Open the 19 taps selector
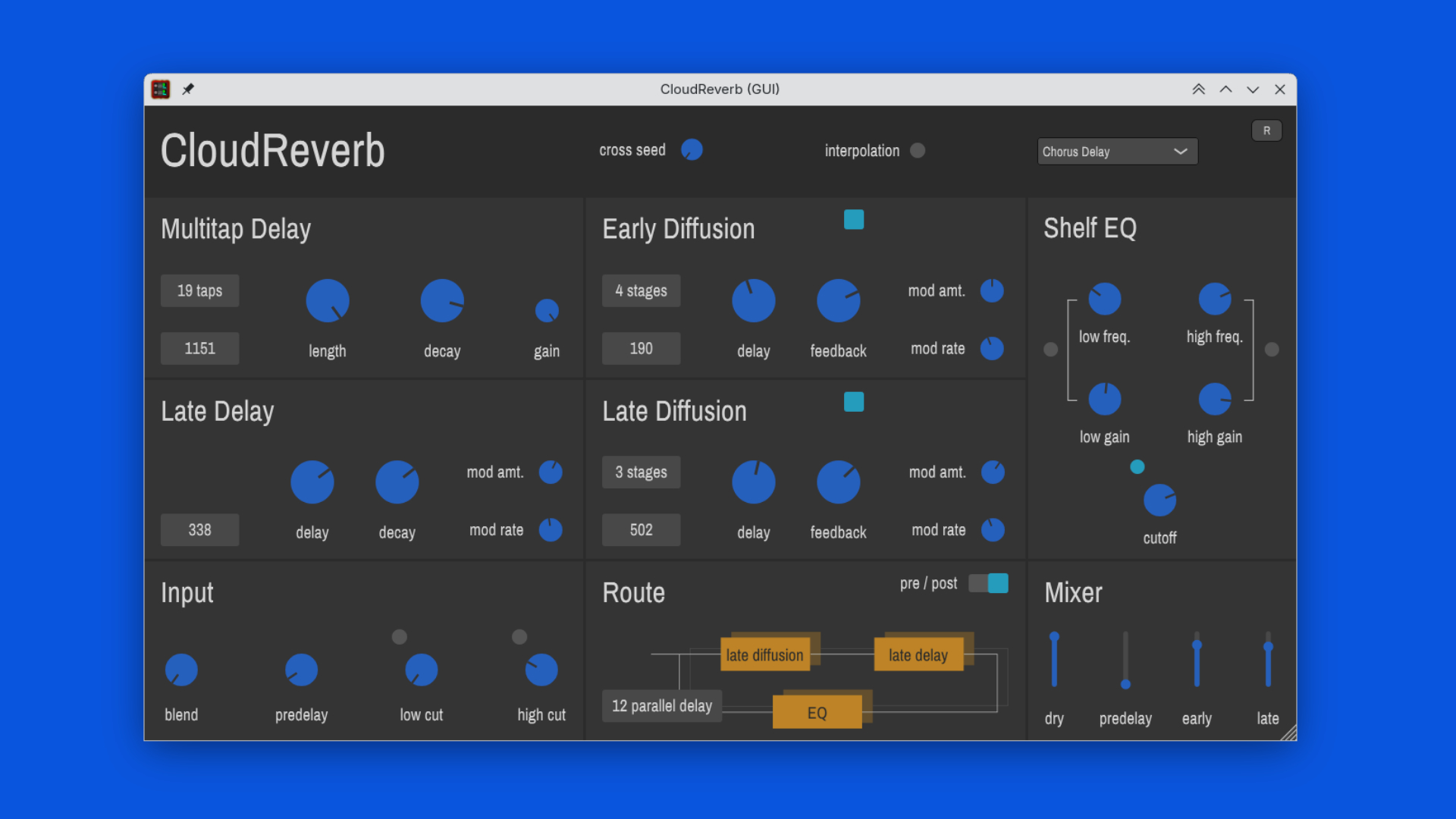The height and width of the screenshot is (819, 1456). click(199, 290)
